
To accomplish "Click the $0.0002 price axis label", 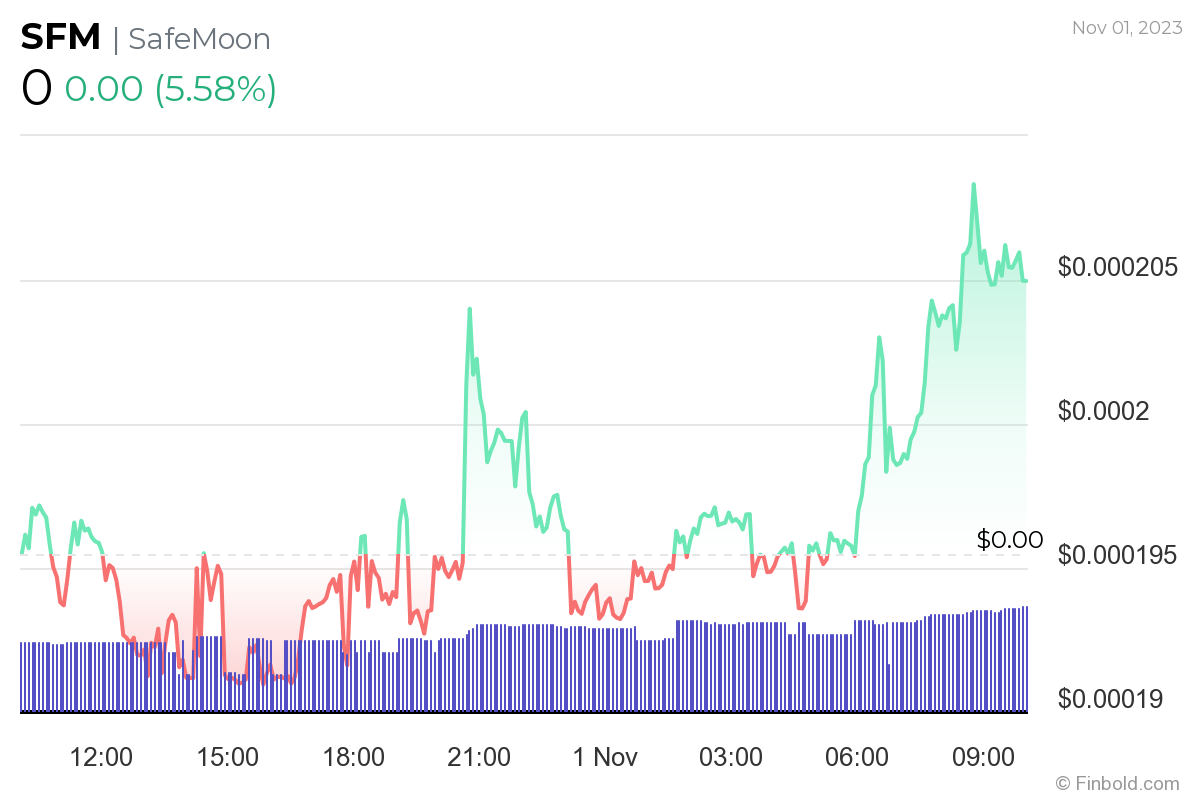I will click(x=1105, y=411).
